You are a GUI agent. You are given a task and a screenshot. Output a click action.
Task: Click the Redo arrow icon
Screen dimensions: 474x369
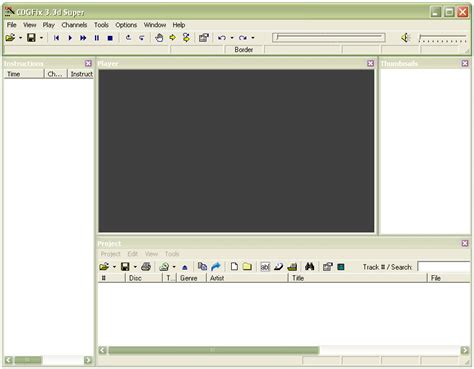click(243, 38)
